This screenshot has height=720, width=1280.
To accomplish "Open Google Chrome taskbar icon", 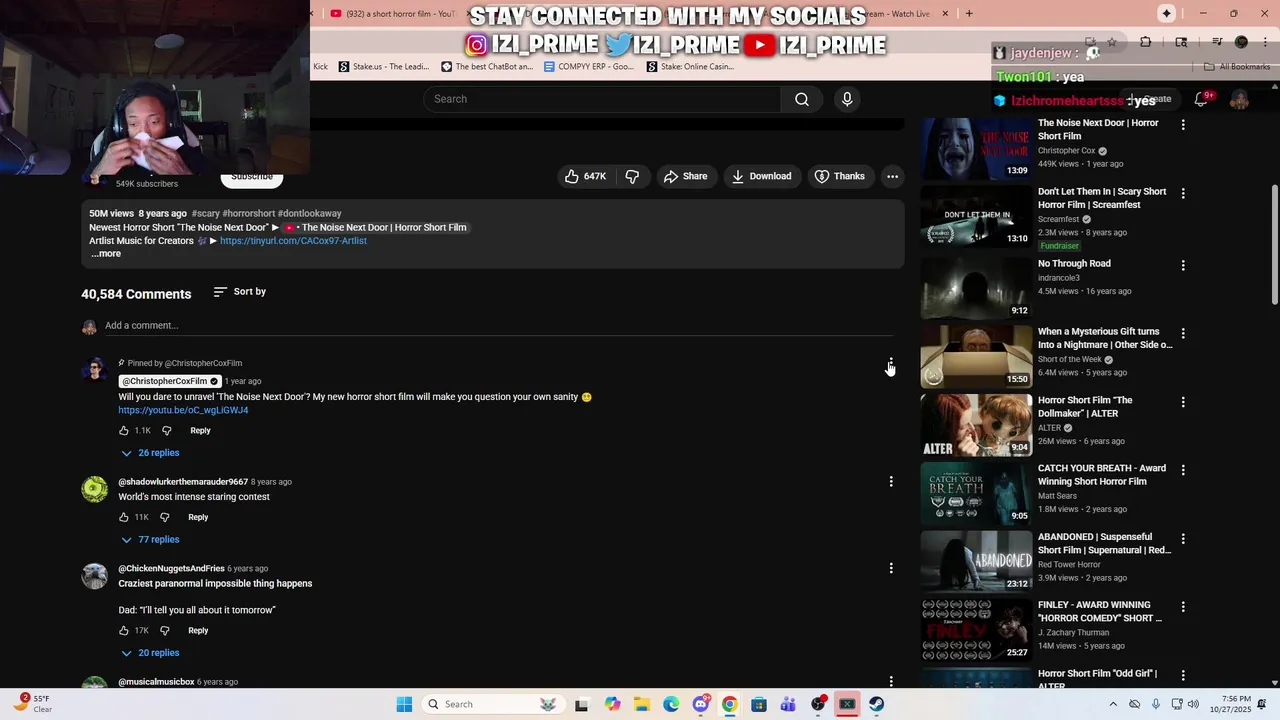I will pos(729,704).
